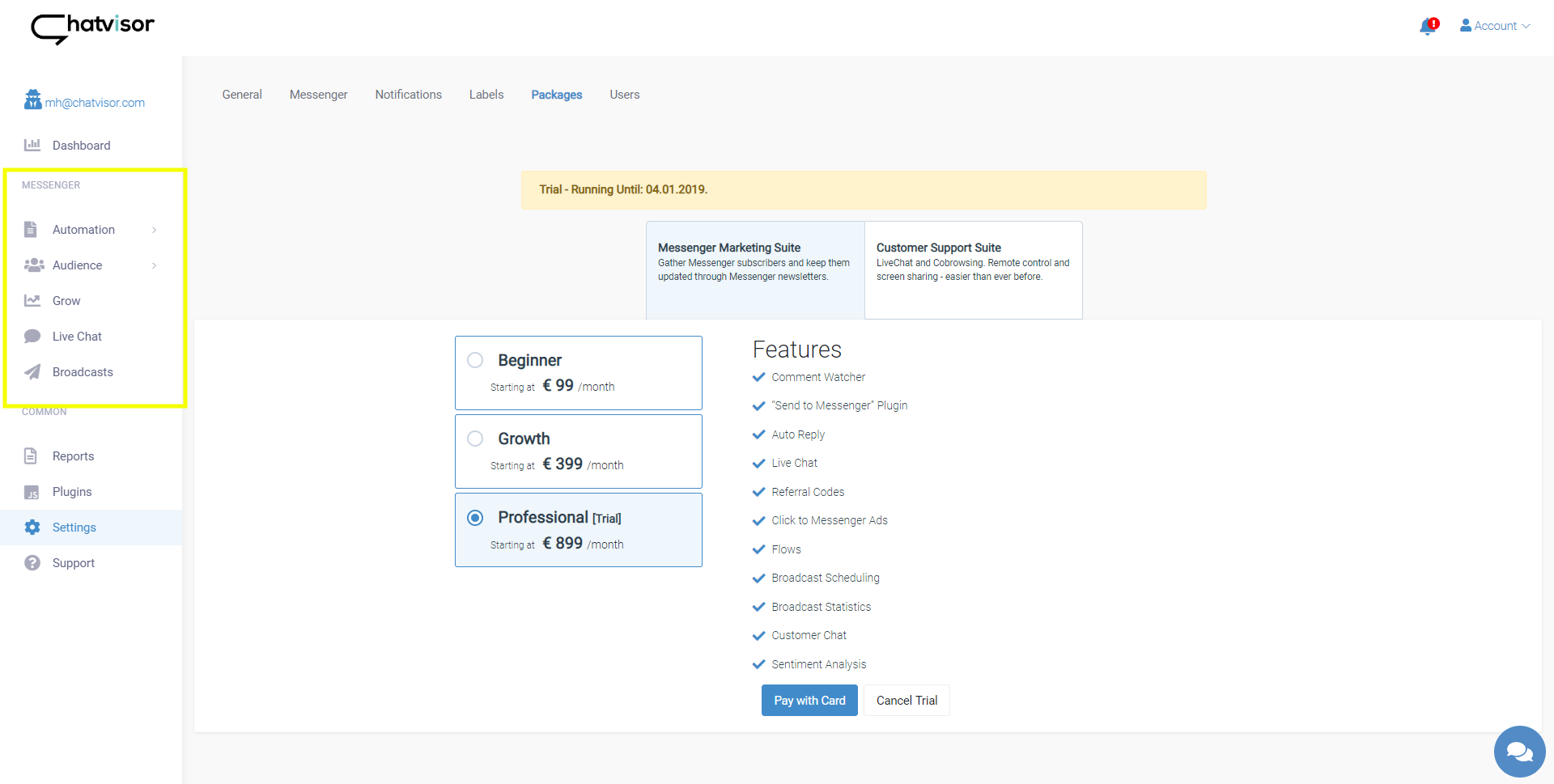Click the Comment Watcher feature text
Image resolution: width=1554 pixels, height=784 pixels.
coord(818,377)
